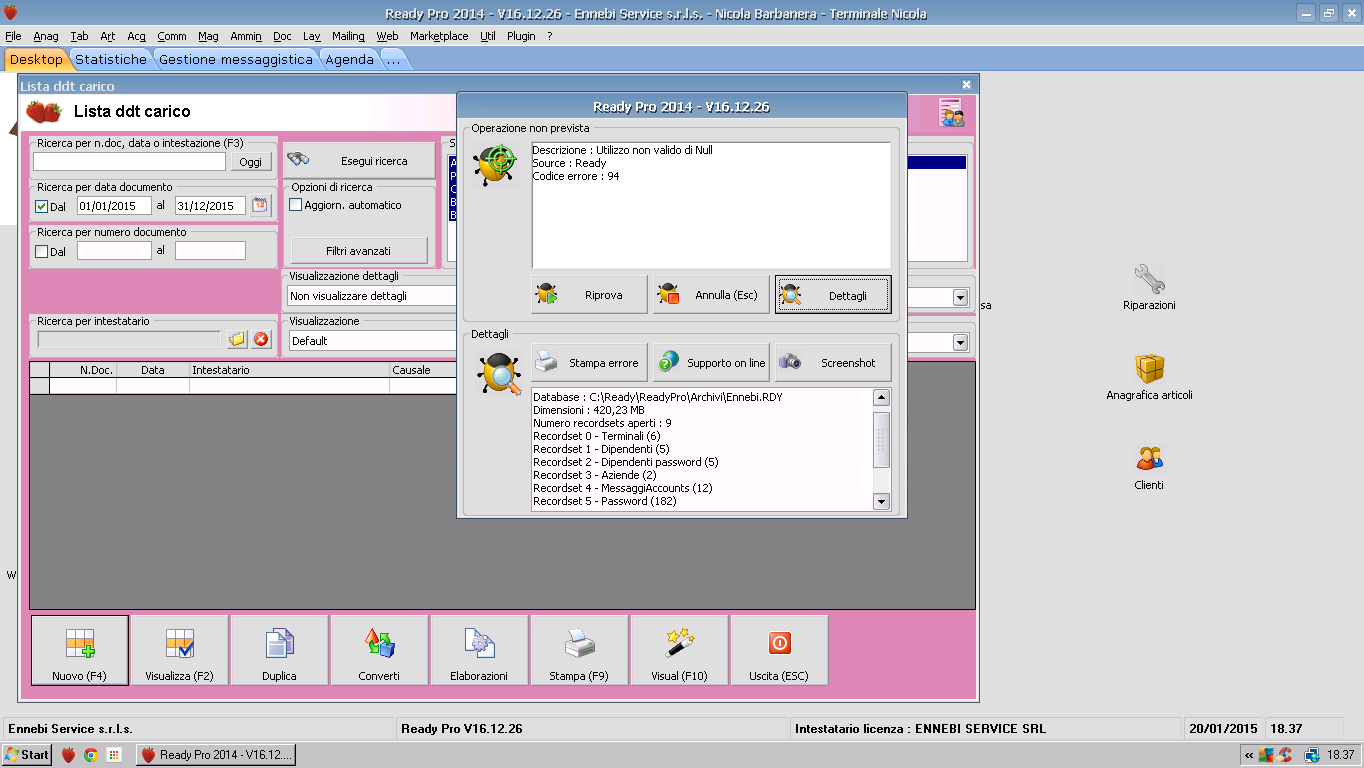Open the Clienti desktop icon
Screen dimensions: 1364x768
click(x=1149, y=466)
